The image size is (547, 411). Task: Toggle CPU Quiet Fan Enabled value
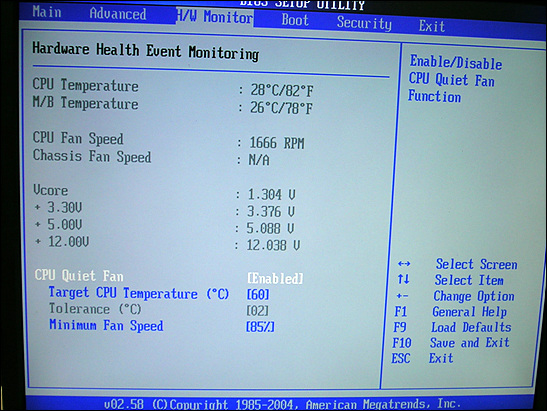coord(275,278)
